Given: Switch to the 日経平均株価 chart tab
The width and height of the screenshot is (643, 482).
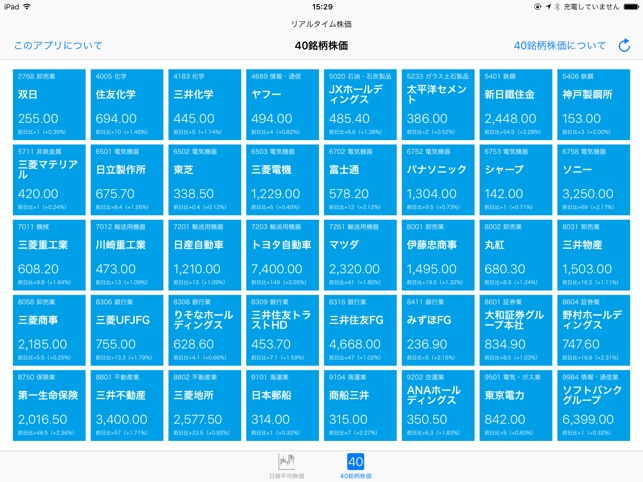Looking at the screenshot, I should [x=287, y=466].
